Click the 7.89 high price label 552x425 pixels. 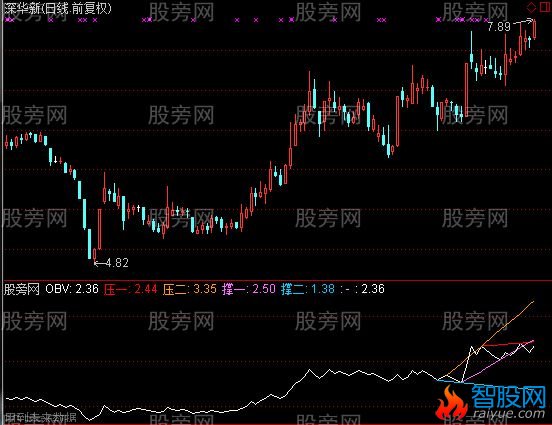pos(499,27)
